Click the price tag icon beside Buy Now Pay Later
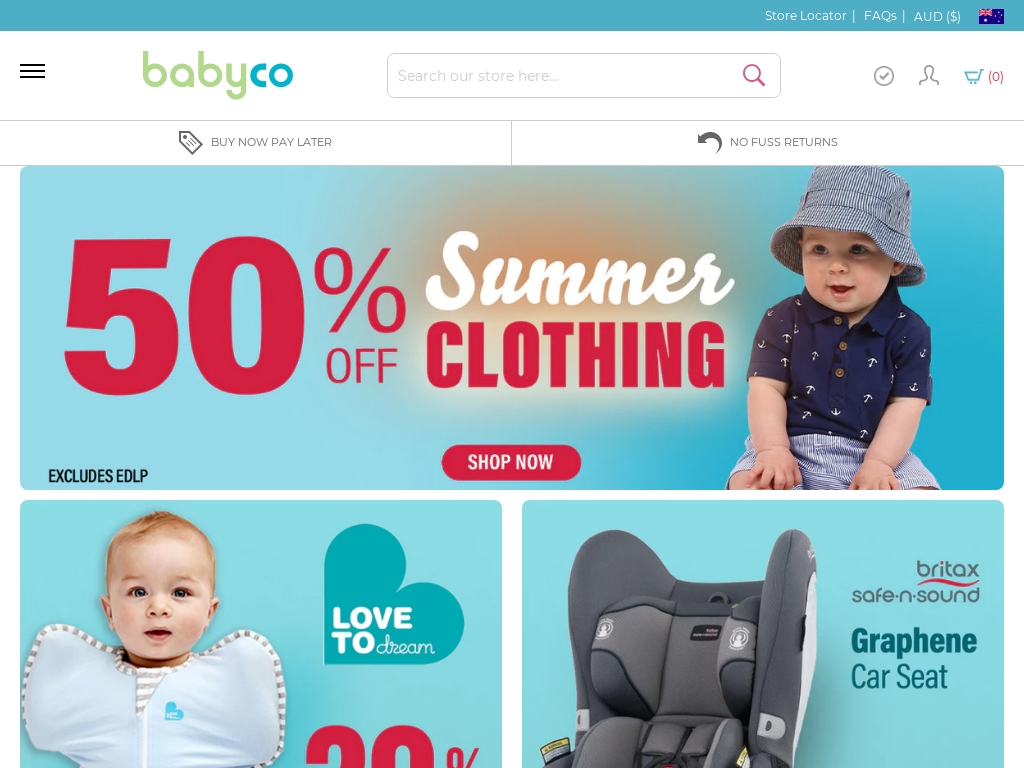Screen dimensions: 1024x768 [x=190, y=142]
